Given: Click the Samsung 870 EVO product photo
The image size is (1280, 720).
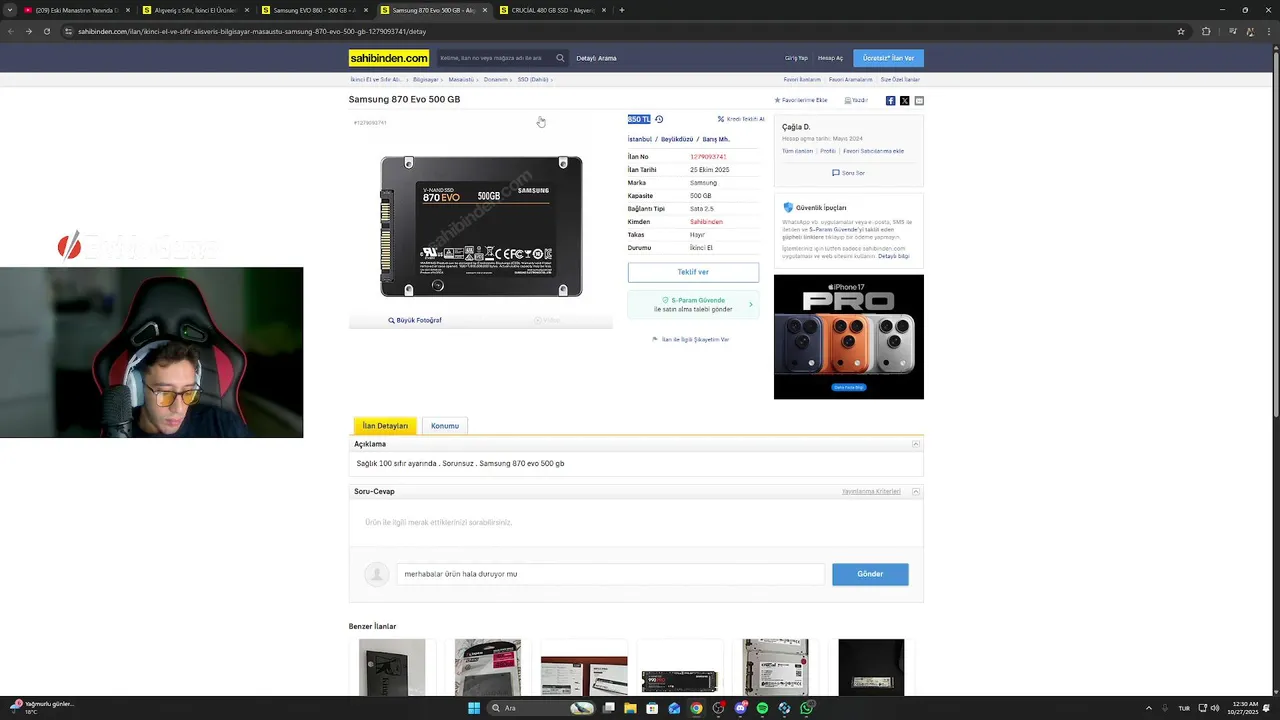Looking at the screenshot, I should coord(481,225).
